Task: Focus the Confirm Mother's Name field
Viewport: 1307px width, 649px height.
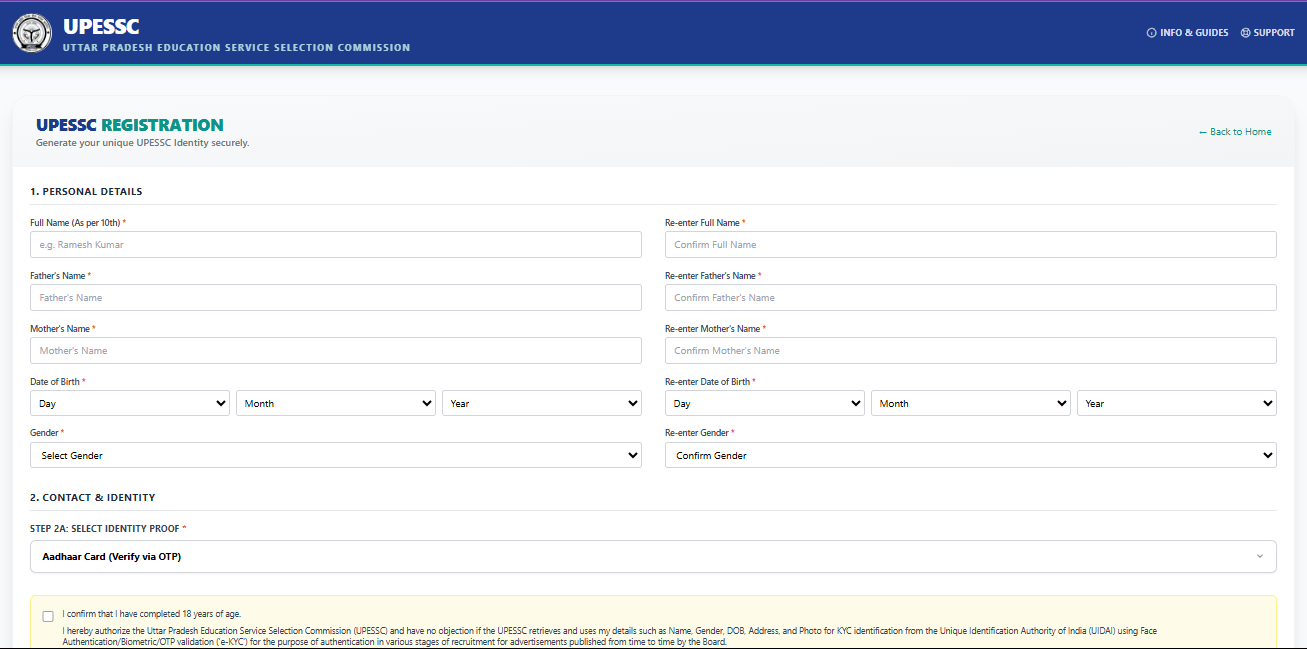Action: [970, 351]
